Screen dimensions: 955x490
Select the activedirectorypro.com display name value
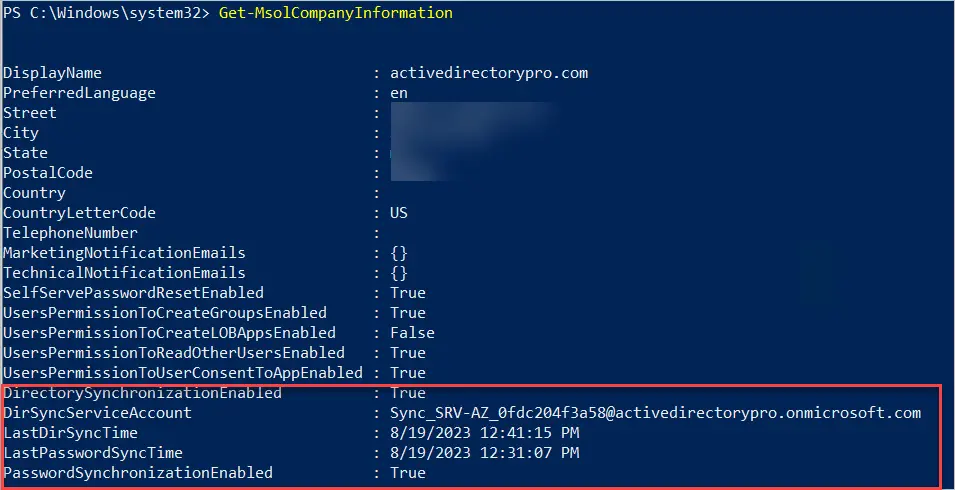pos(489,74)
